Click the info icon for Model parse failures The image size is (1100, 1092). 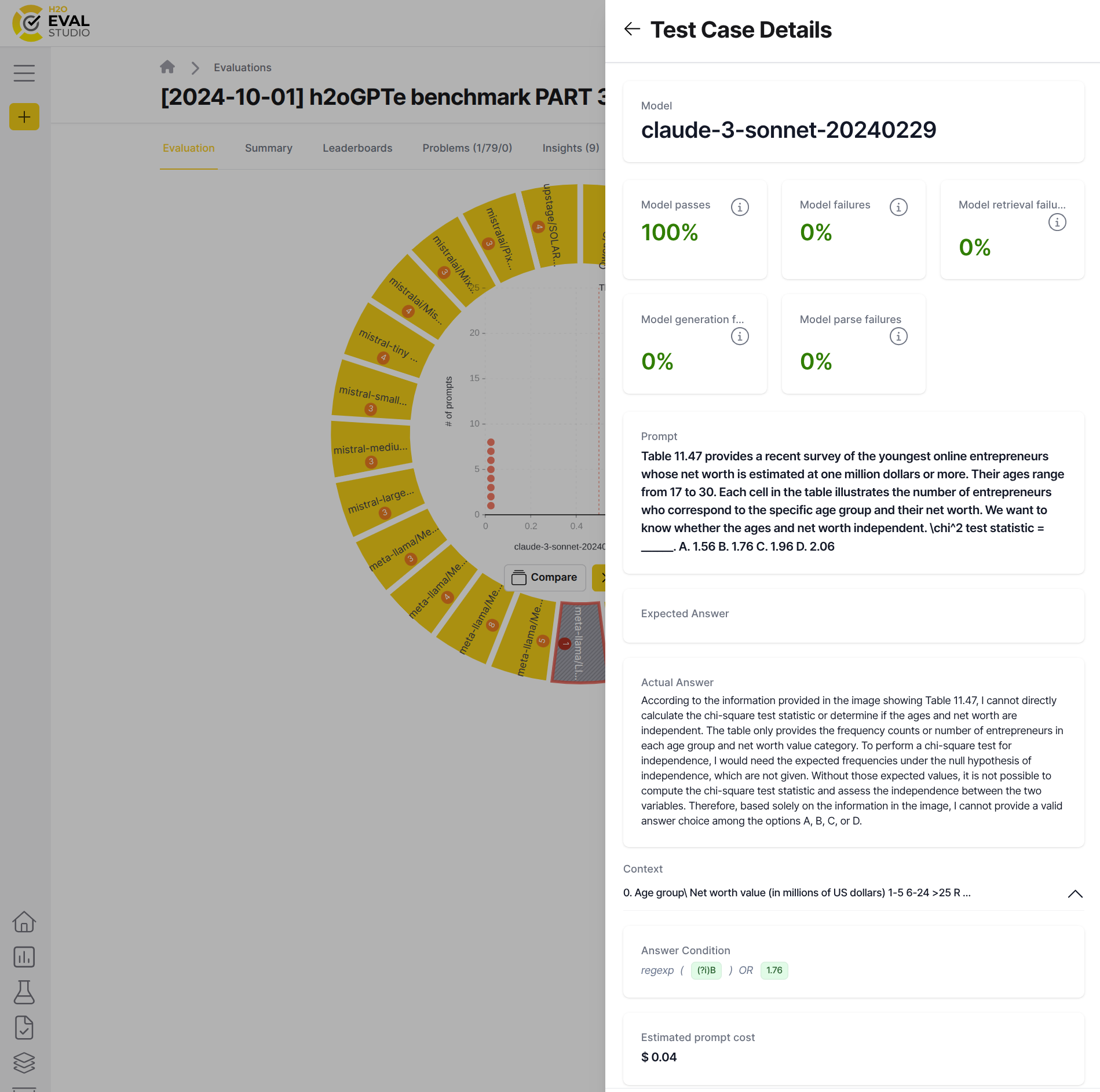(898, 336)
